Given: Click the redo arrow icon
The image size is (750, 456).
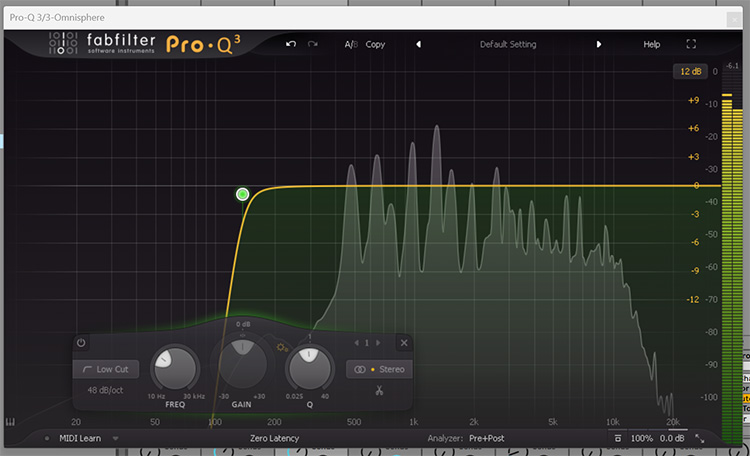Looking at the screenshot, I should pos(313,44).
